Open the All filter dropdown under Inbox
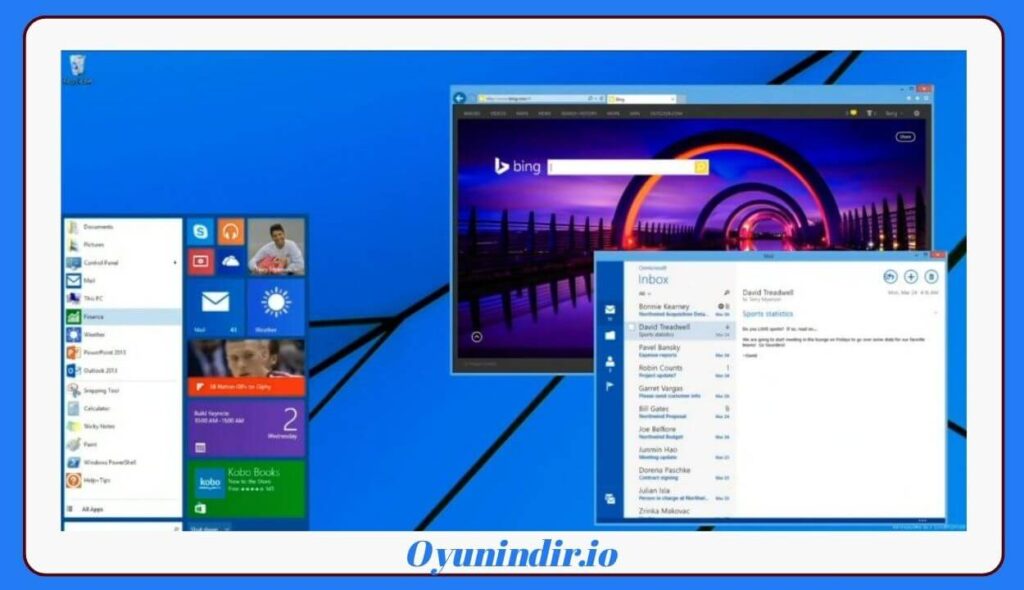The width and height of the screenshot is (1024, 590). (644, 294)
